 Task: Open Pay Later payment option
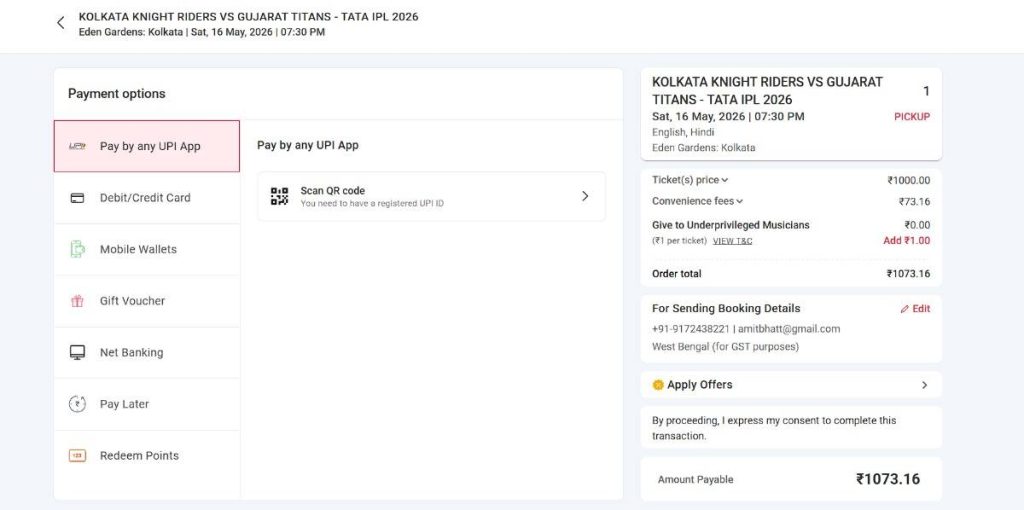point(147,404)
